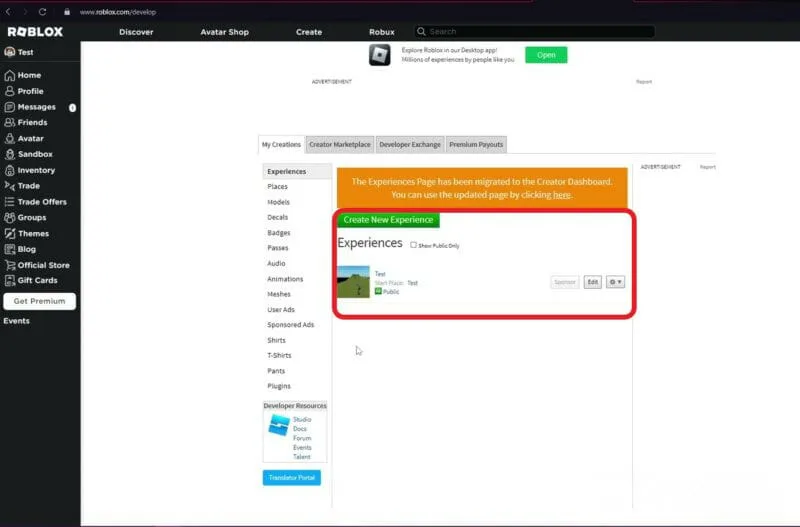Click the Test experience thumbnail
The width and height of the screenshot is (800, 527).
coord(353,282)
